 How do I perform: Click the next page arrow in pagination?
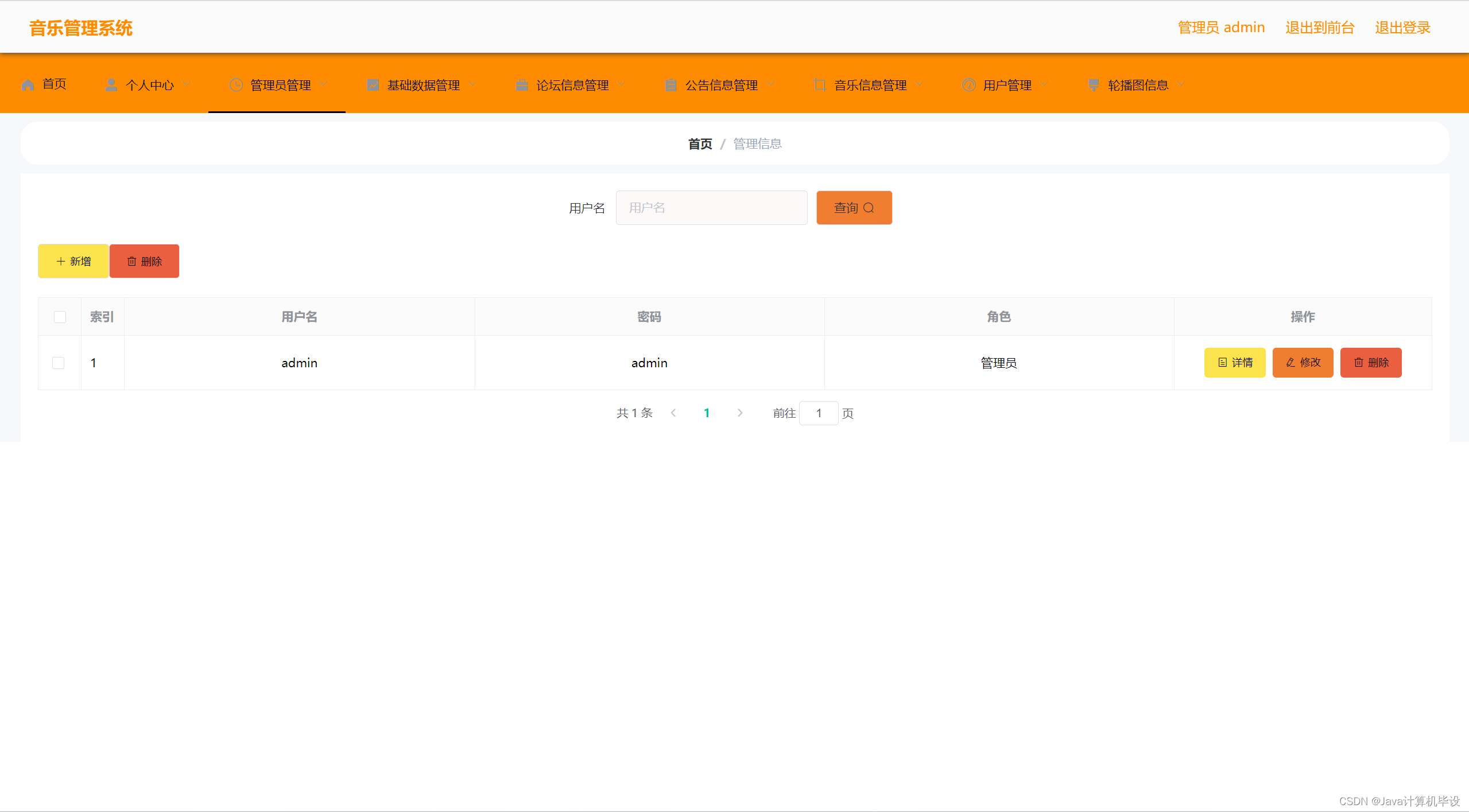click(x=740, y=413)
